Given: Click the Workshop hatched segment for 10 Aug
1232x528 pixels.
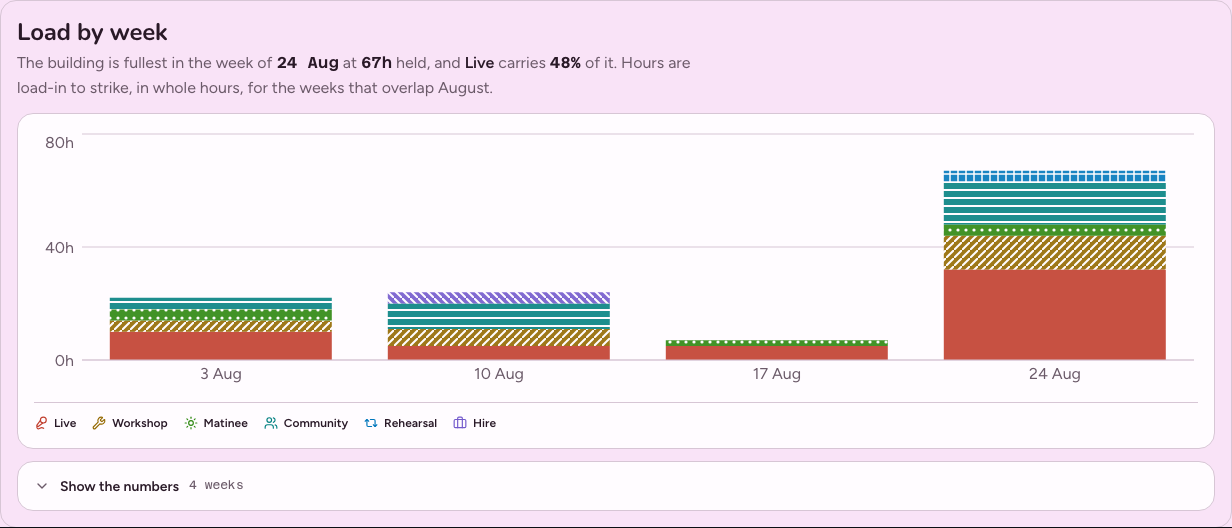Looking at the screenshot, I should [499, 338].
